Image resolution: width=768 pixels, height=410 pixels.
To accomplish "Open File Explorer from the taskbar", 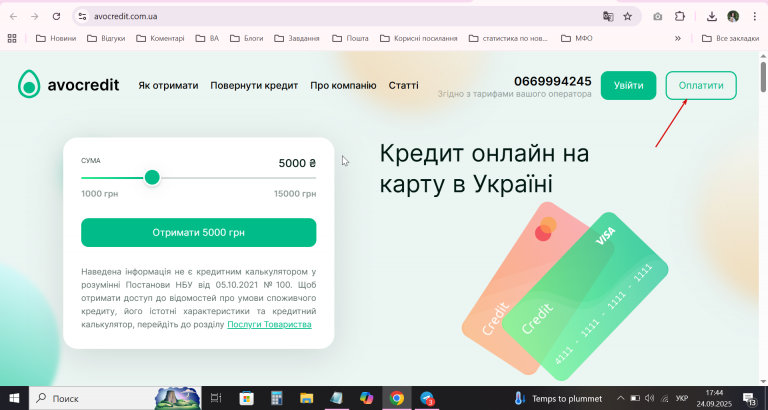I will 307,398.
